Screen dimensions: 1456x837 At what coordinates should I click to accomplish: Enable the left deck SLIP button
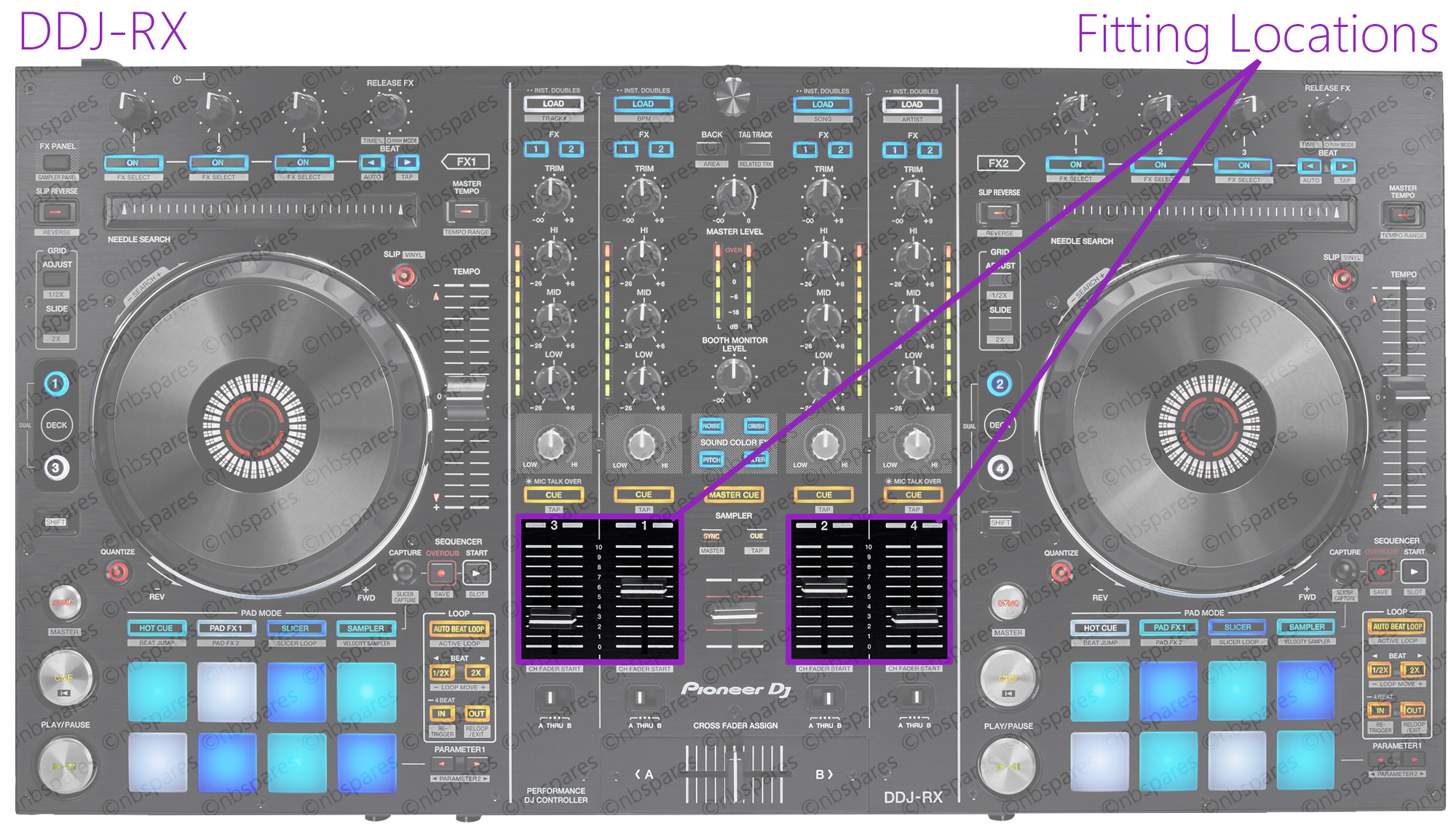pos(404,276)
